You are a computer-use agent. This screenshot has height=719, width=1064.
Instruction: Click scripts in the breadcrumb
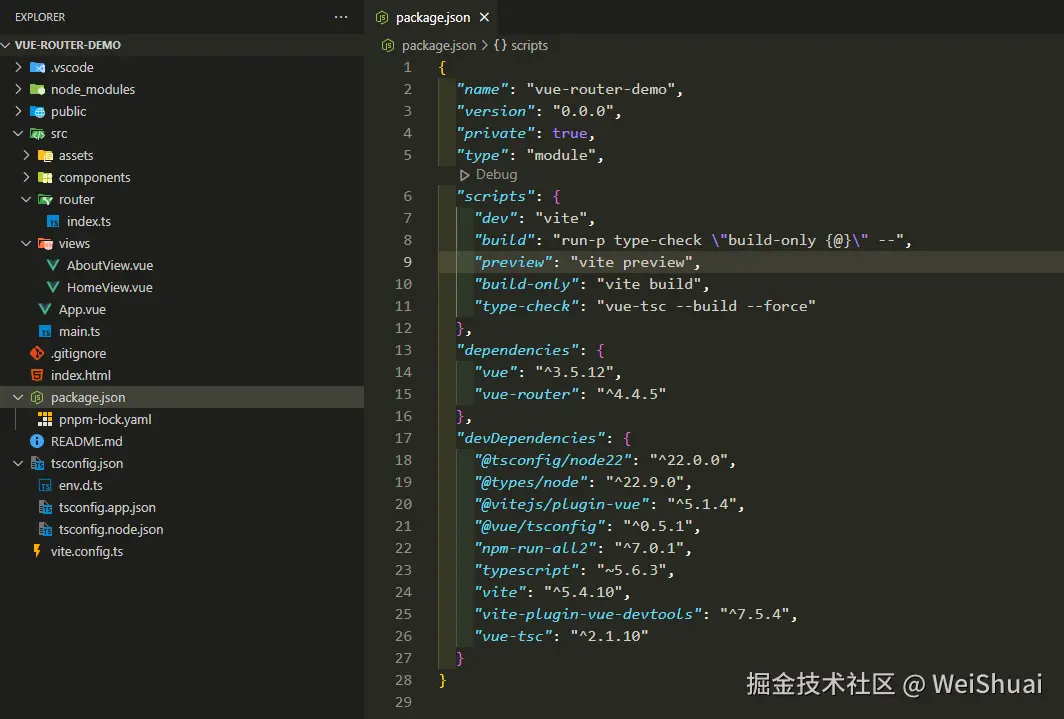click(529, 45)
